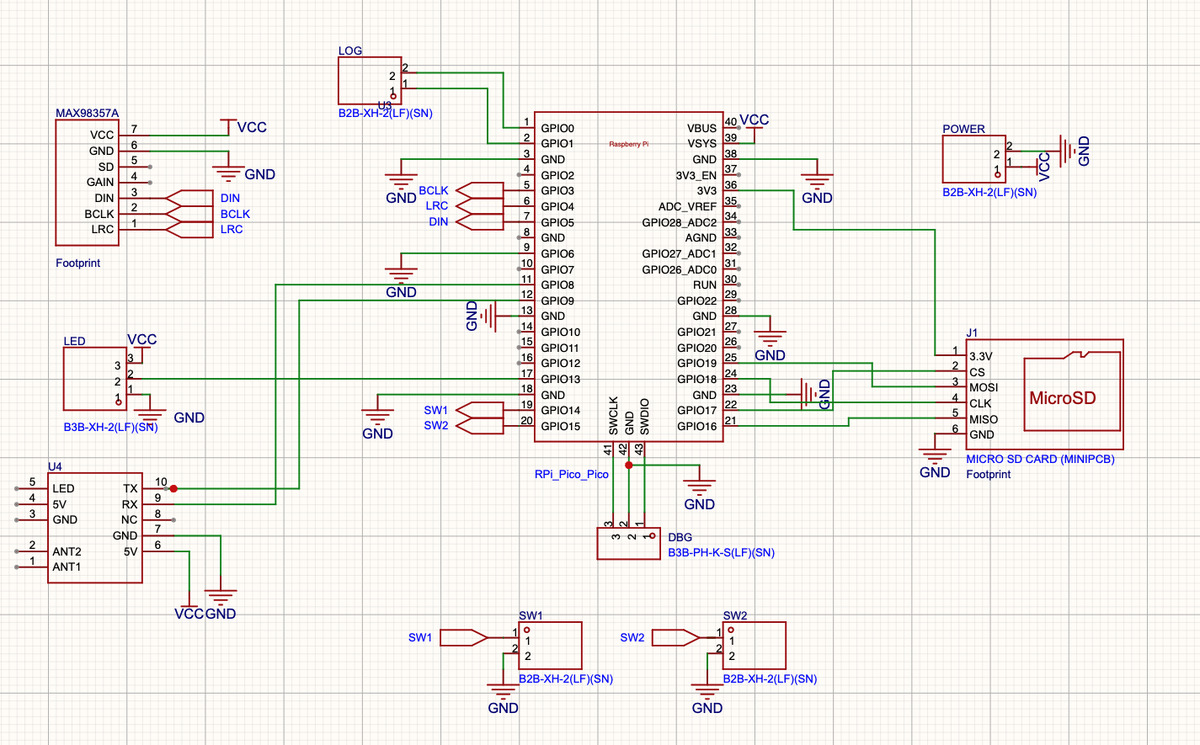The width and height of the screenshot is (1200, 745).
Task: Select the Footprint text under MicroSD card
Action: tap(989, 474)
